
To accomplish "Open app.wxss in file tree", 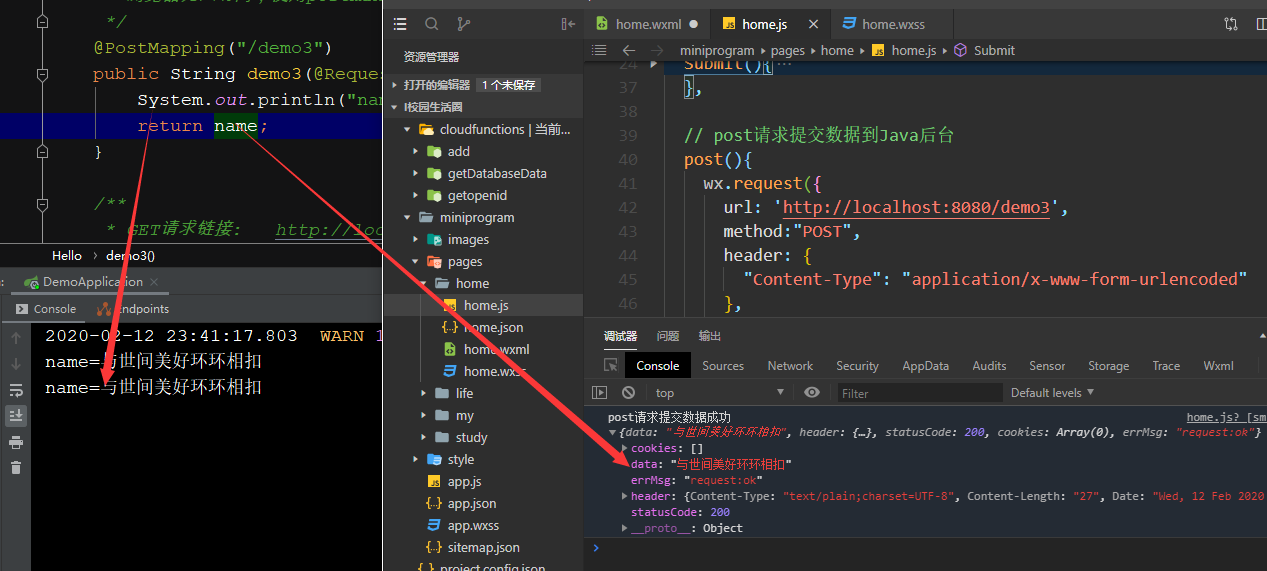I will (473, 525).
